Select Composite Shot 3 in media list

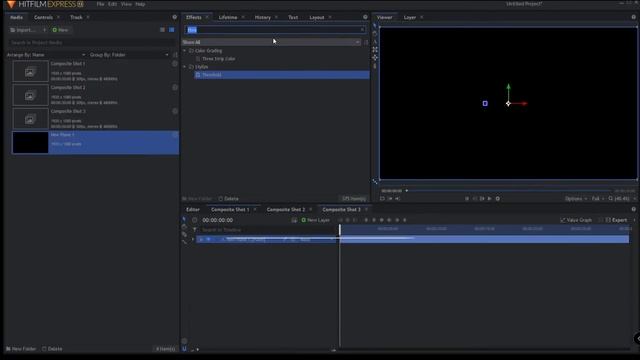[x=96, y=119]
